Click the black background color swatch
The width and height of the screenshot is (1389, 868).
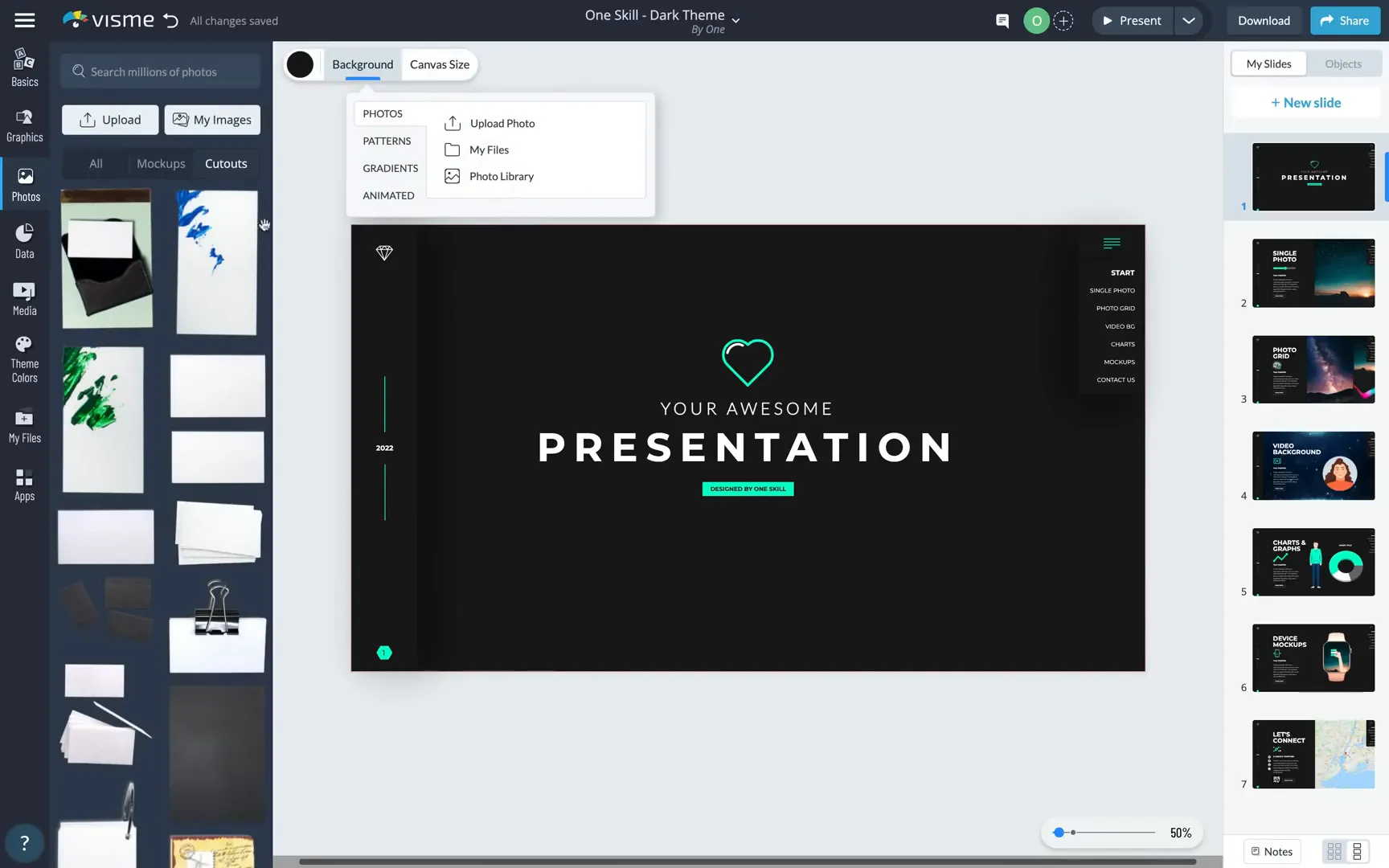tap(300, 64)
